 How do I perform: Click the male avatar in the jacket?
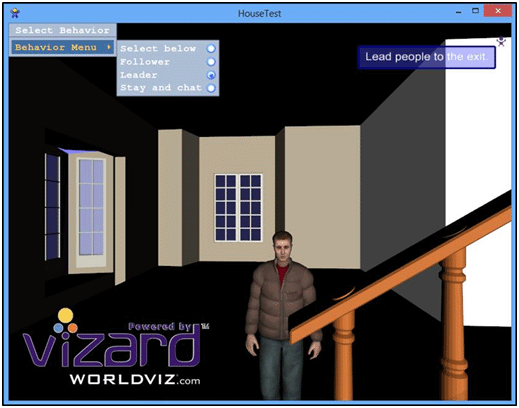coord(282,315)
